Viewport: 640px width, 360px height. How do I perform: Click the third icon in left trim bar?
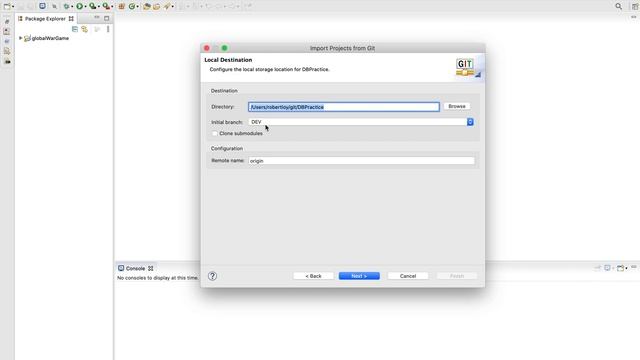tap(7, 41)
